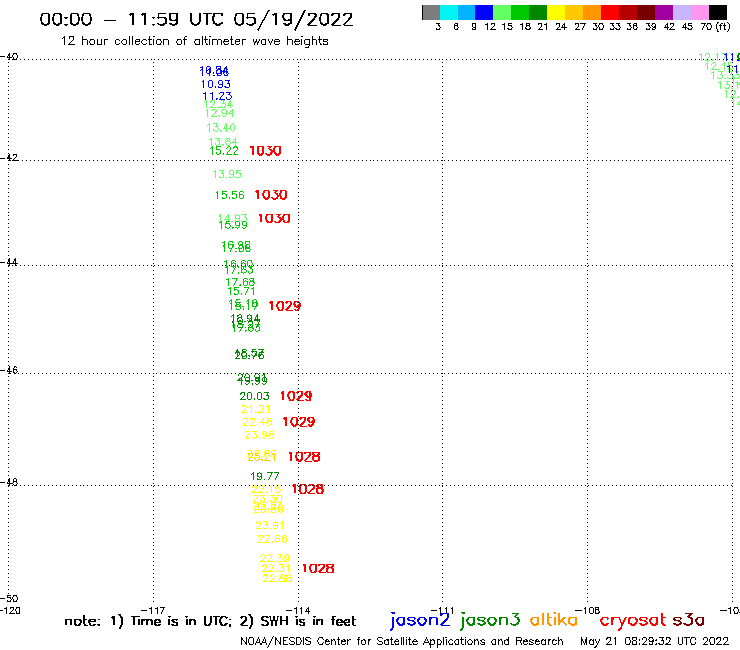The width and height of the screenshot is (740, 650).
Task: Pick the light green swatch in legend
Action: tap(502, 12)
